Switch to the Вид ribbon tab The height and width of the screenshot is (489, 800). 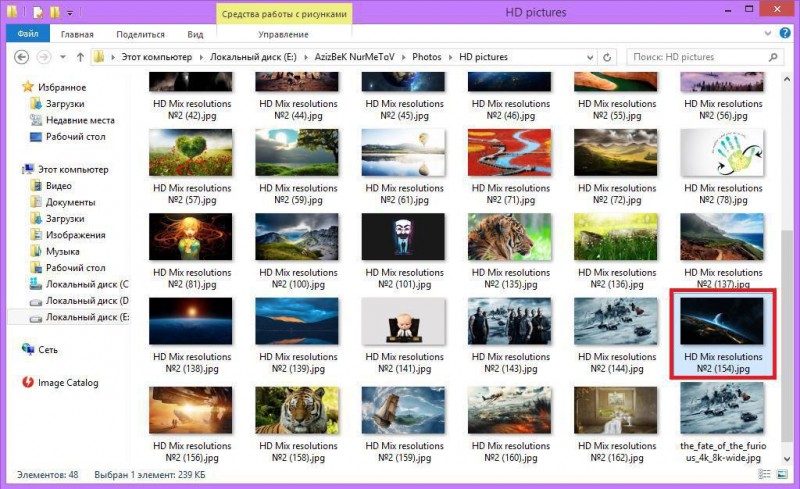195,34
